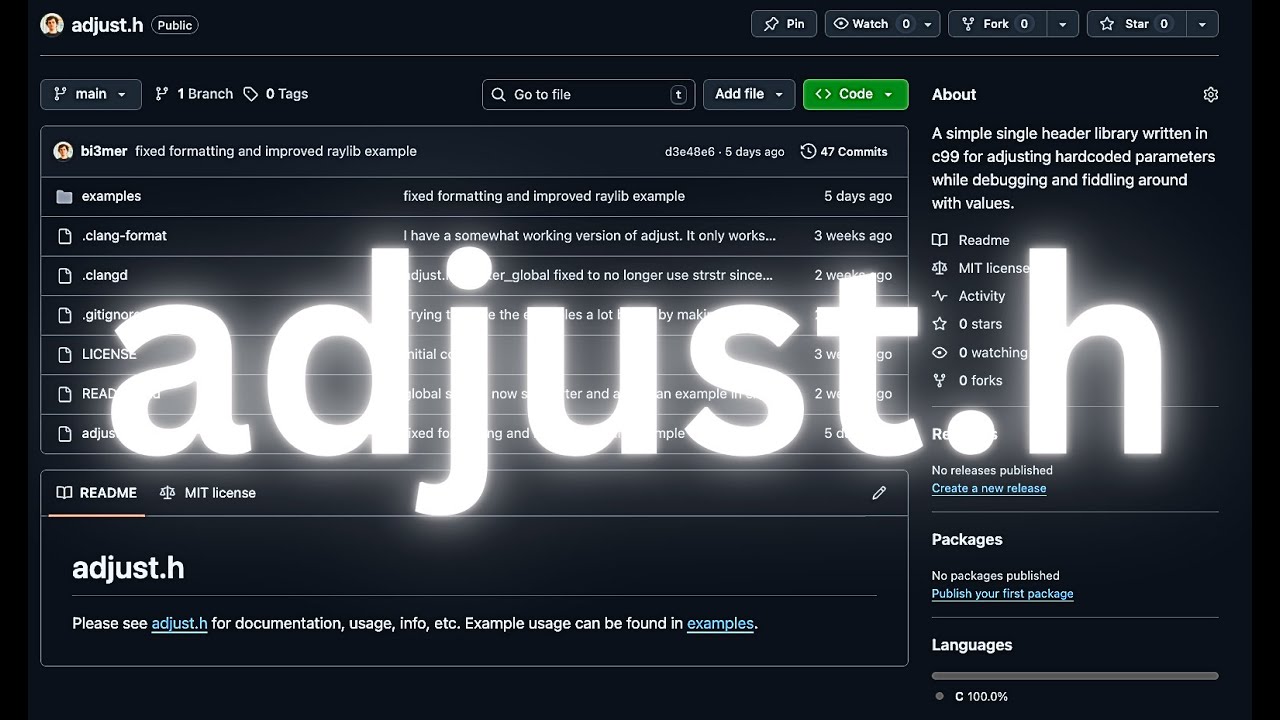Click the examples folder icon
Screen dimensions: 1280x720
coord(65,196)
